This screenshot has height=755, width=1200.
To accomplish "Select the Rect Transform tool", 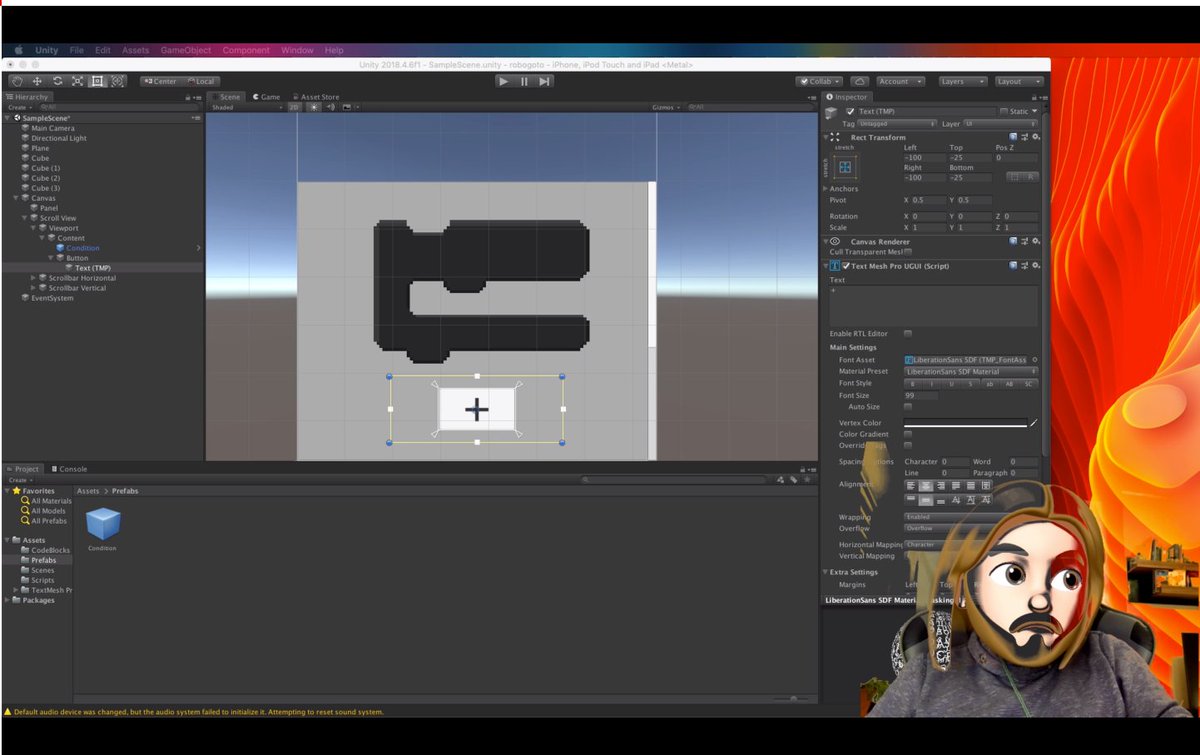I will coord(97,81).
